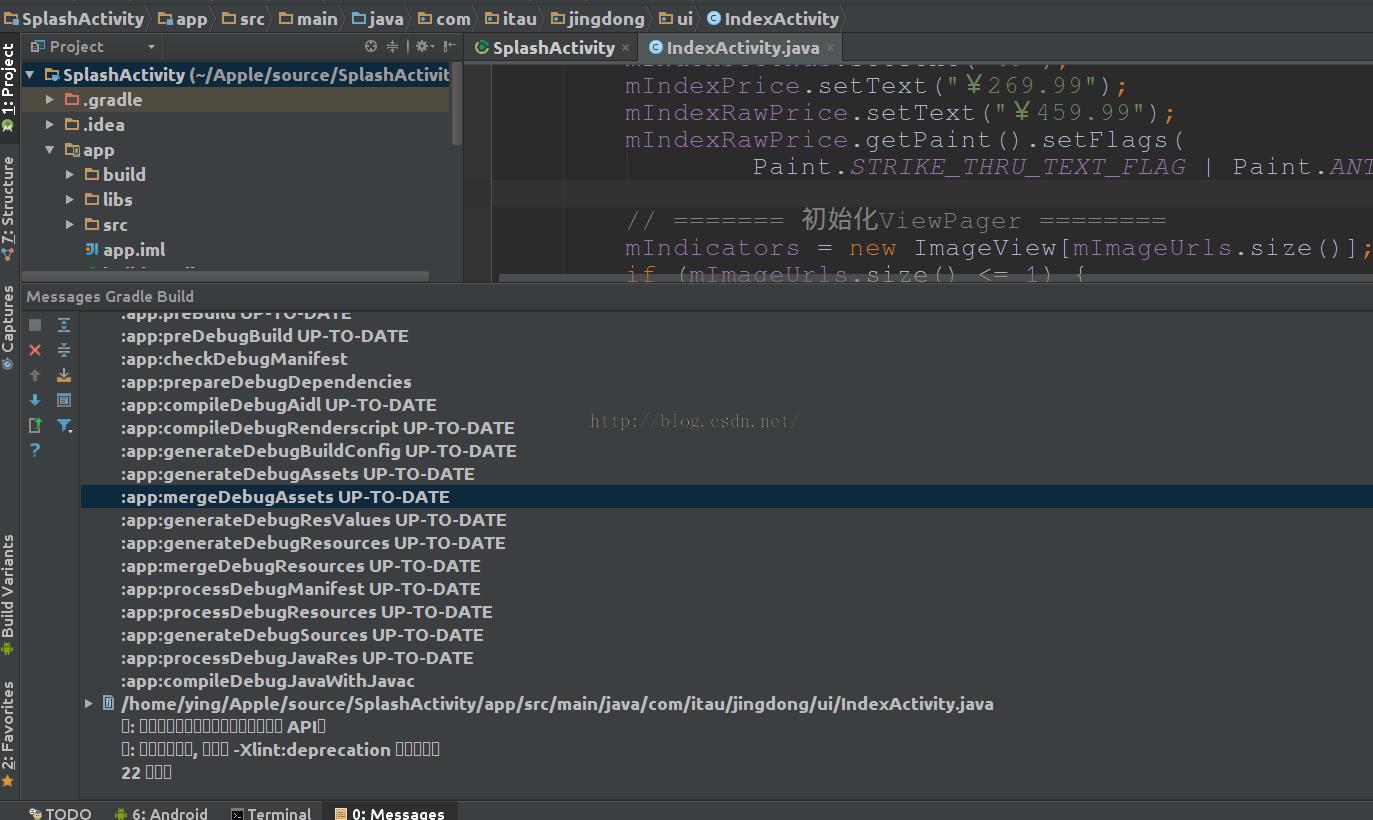Click the src breadcrumb in navigation bar

coord(242,18)
